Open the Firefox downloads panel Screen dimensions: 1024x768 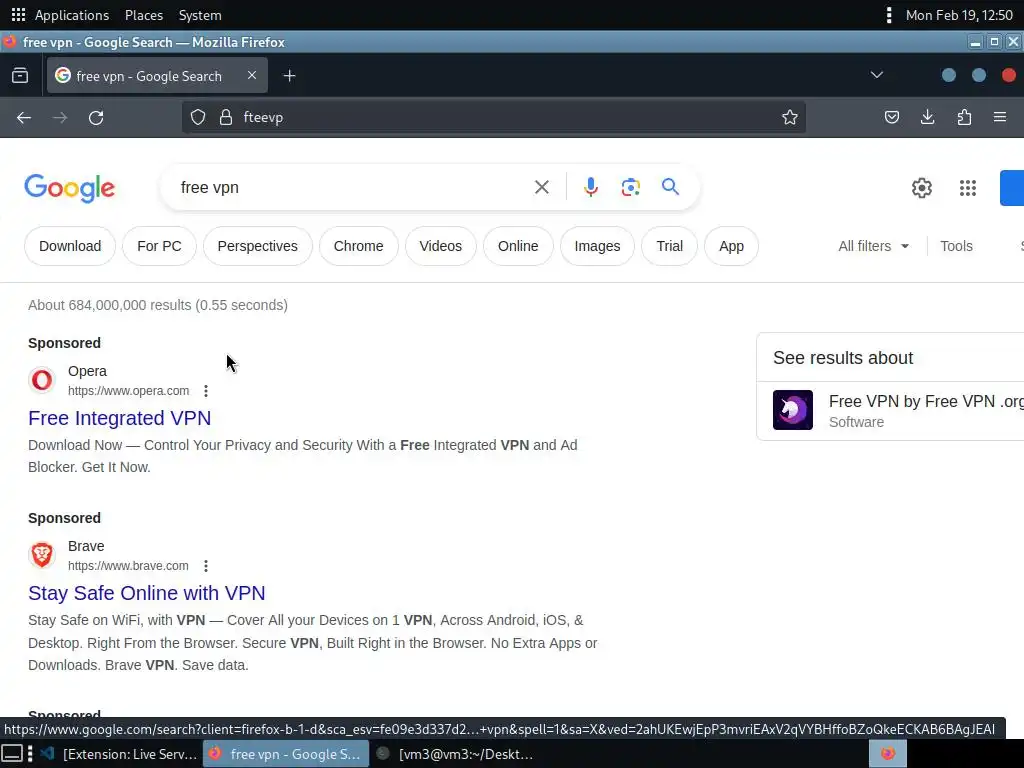(927, 118)
